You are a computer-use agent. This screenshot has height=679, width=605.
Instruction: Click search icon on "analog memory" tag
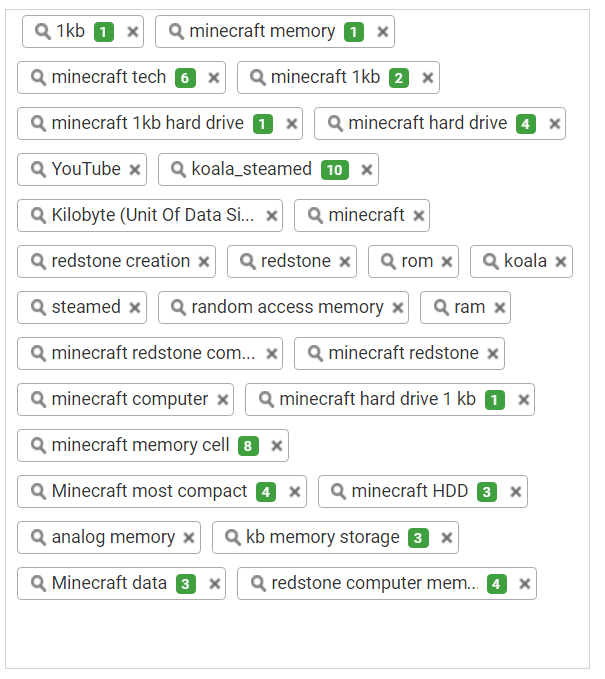[x=39, y=538]
